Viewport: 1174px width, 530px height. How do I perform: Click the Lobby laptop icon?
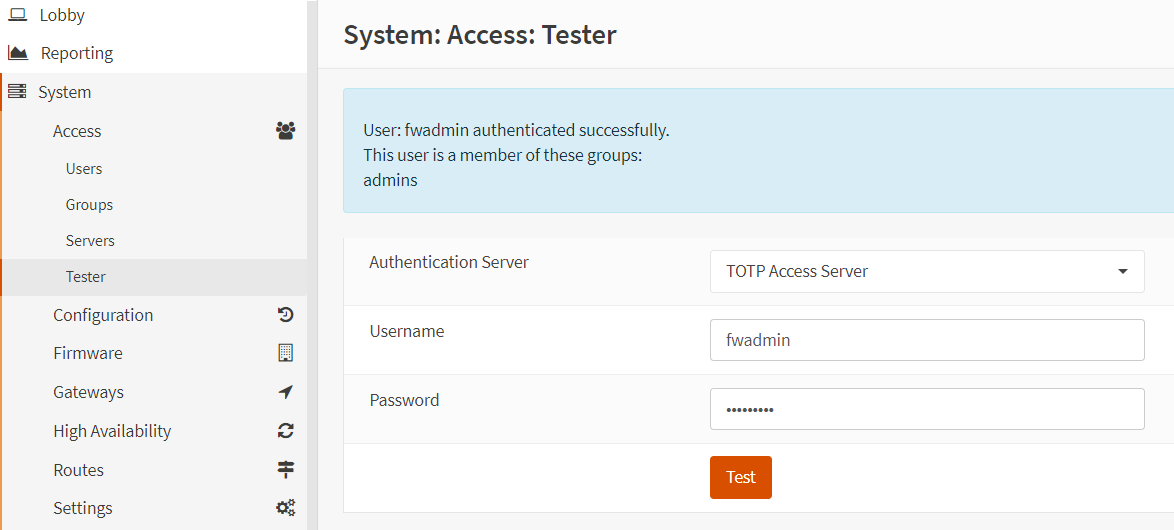coord(17,15)
